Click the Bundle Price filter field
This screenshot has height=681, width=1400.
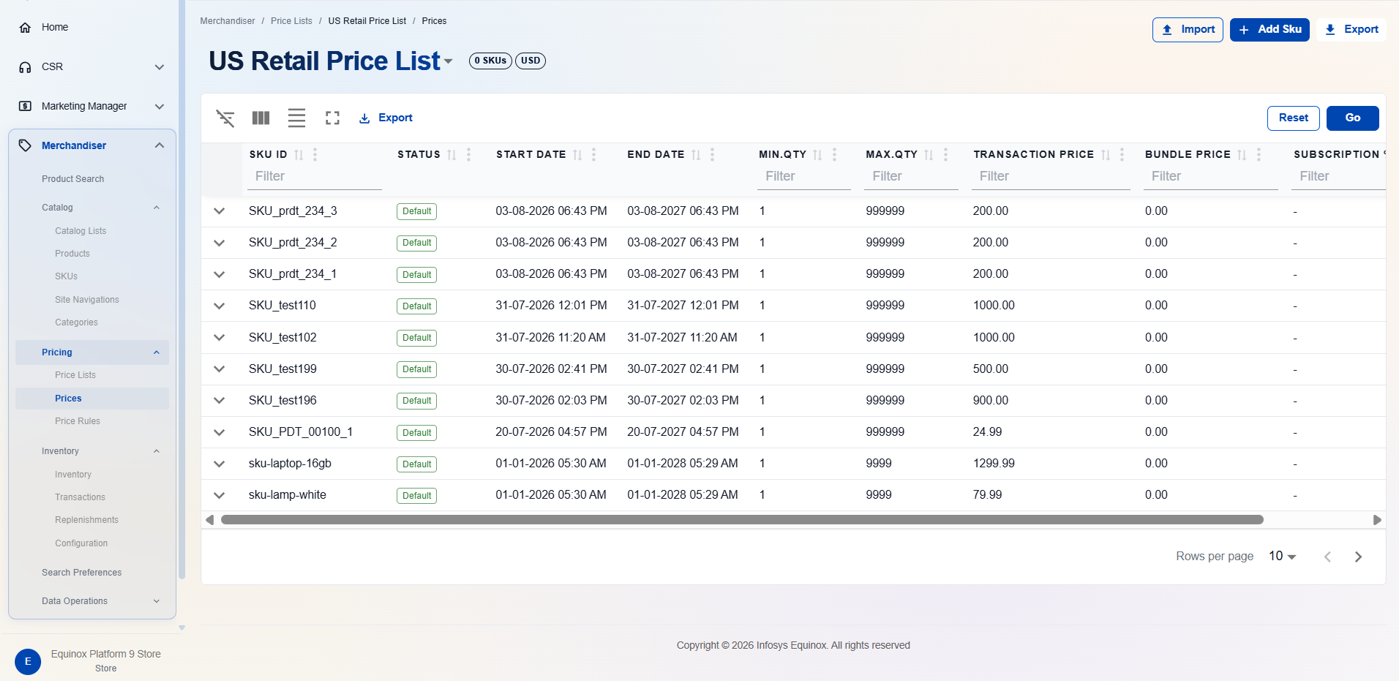tap(1211, 177)
